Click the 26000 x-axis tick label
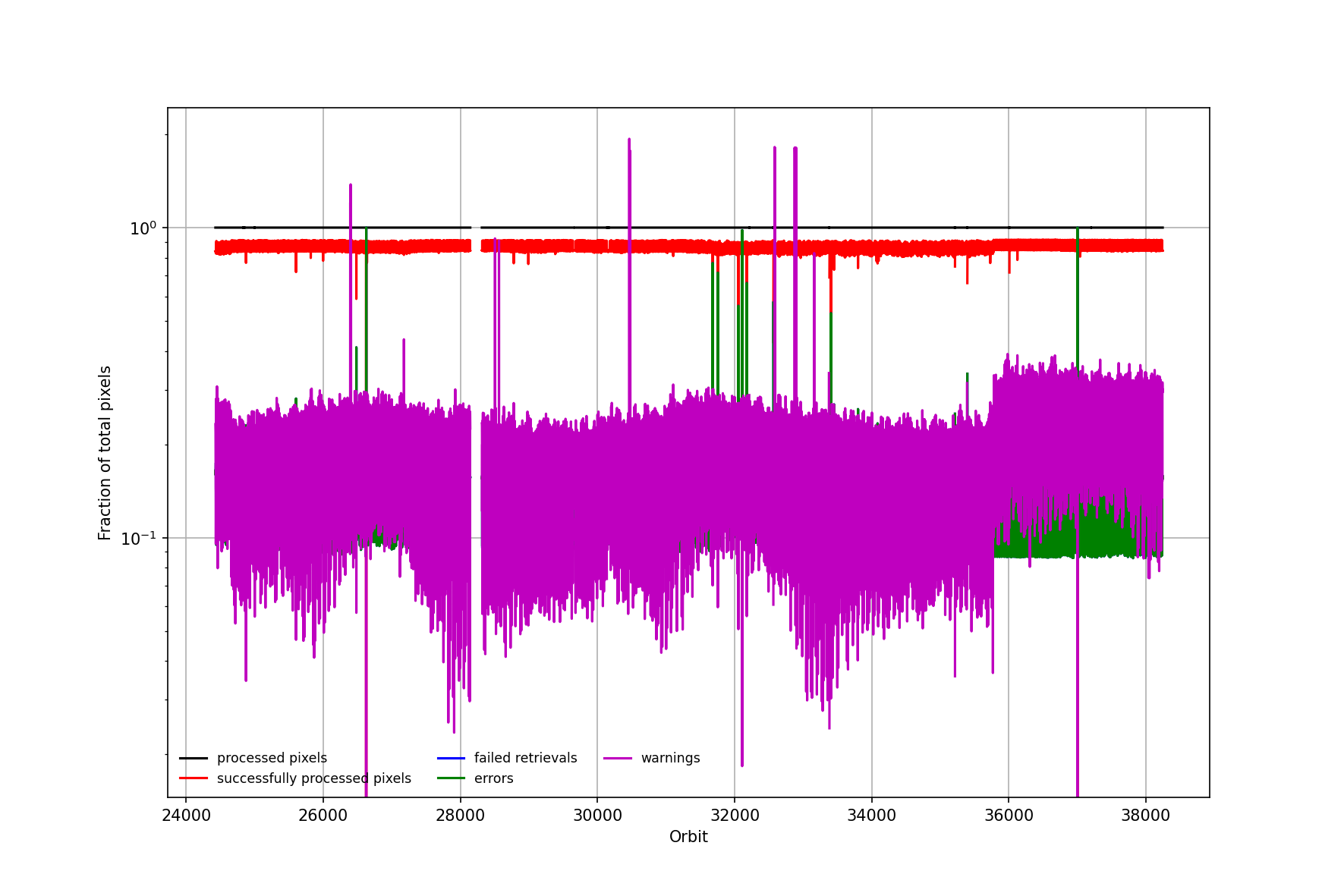Screen dimensions: 1344x896 click(323, 816)
